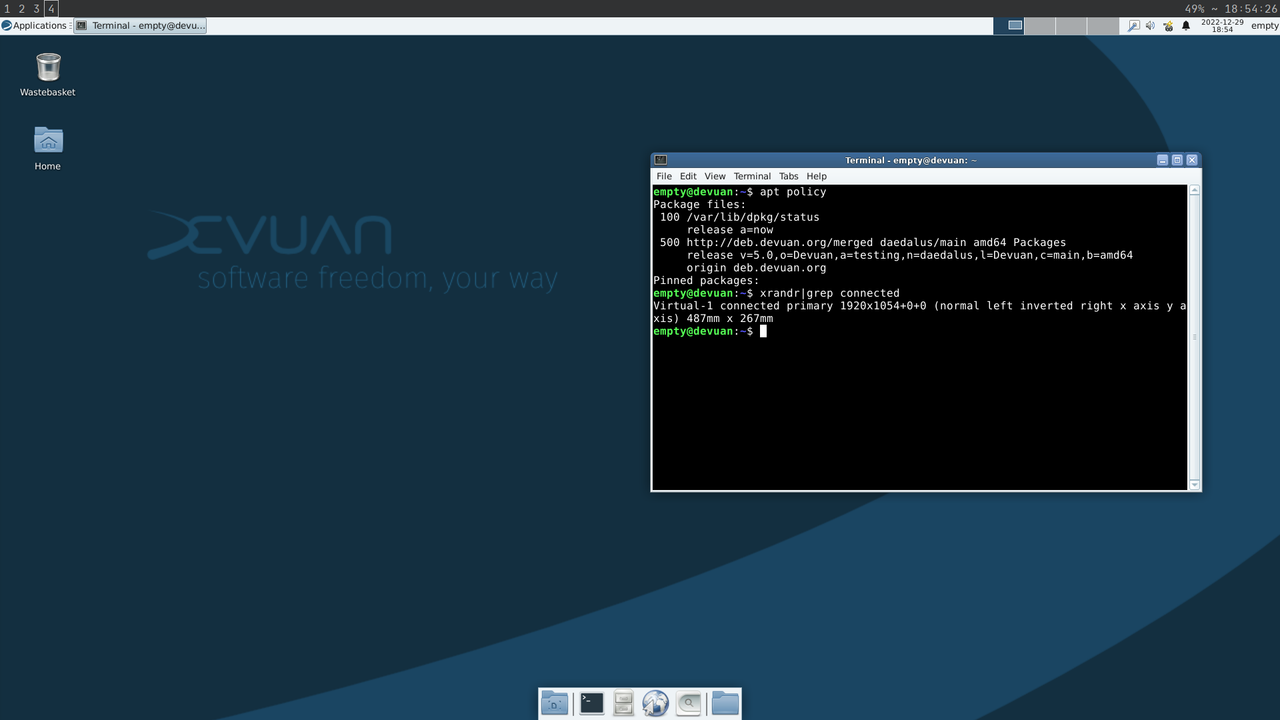Viewport: 1280px width, 720px height.
Task: Click the volume speaker tray icon
Action: pyautogui.click(x=1150, y=26)
